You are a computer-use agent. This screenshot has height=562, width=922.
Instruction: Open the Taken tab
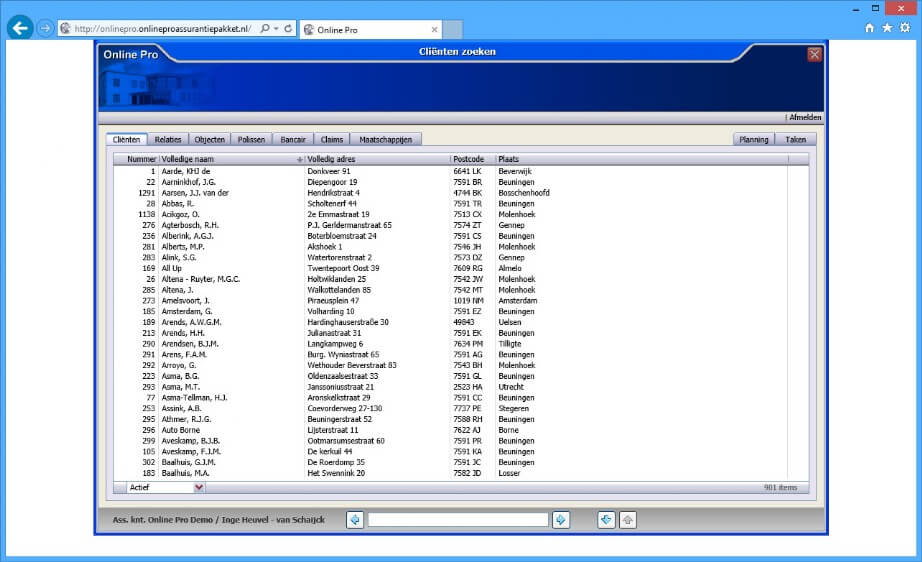point(796,139)
